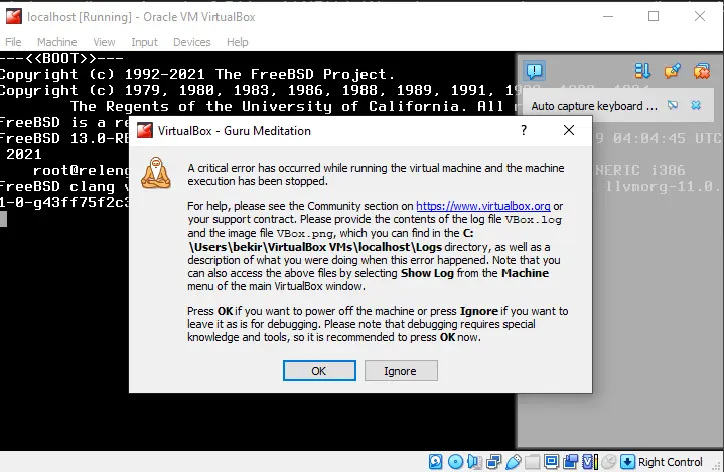
Task: Click the recording status icon
Action: [571, 461]
